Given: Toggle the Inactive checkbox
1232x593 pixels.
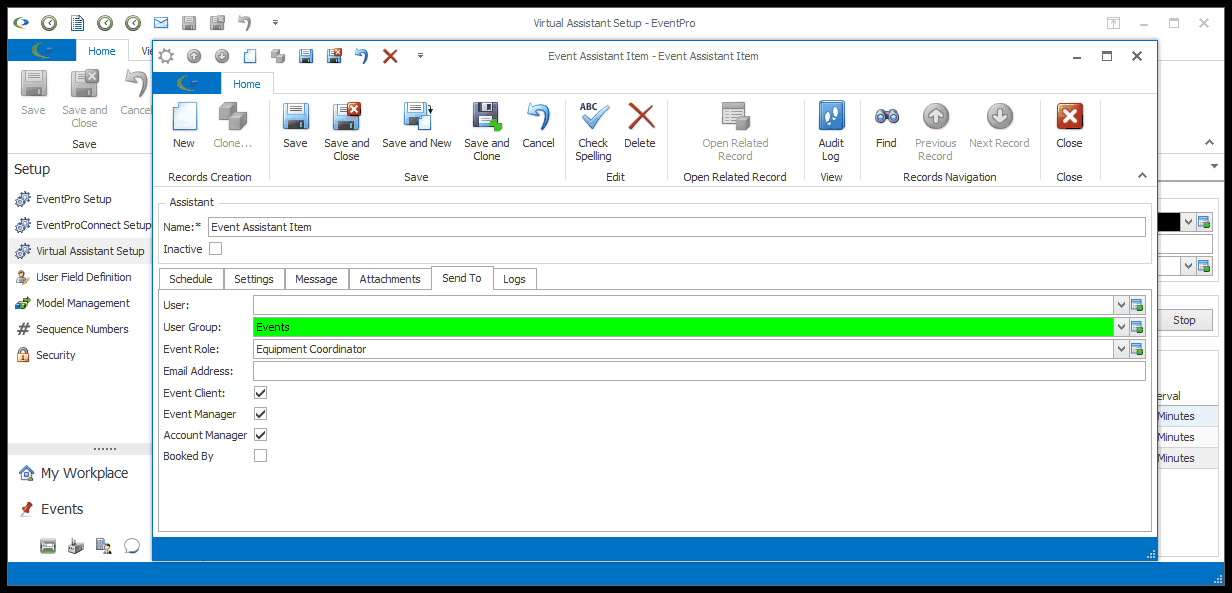Looking at the screenshot, I should [215, 249].
